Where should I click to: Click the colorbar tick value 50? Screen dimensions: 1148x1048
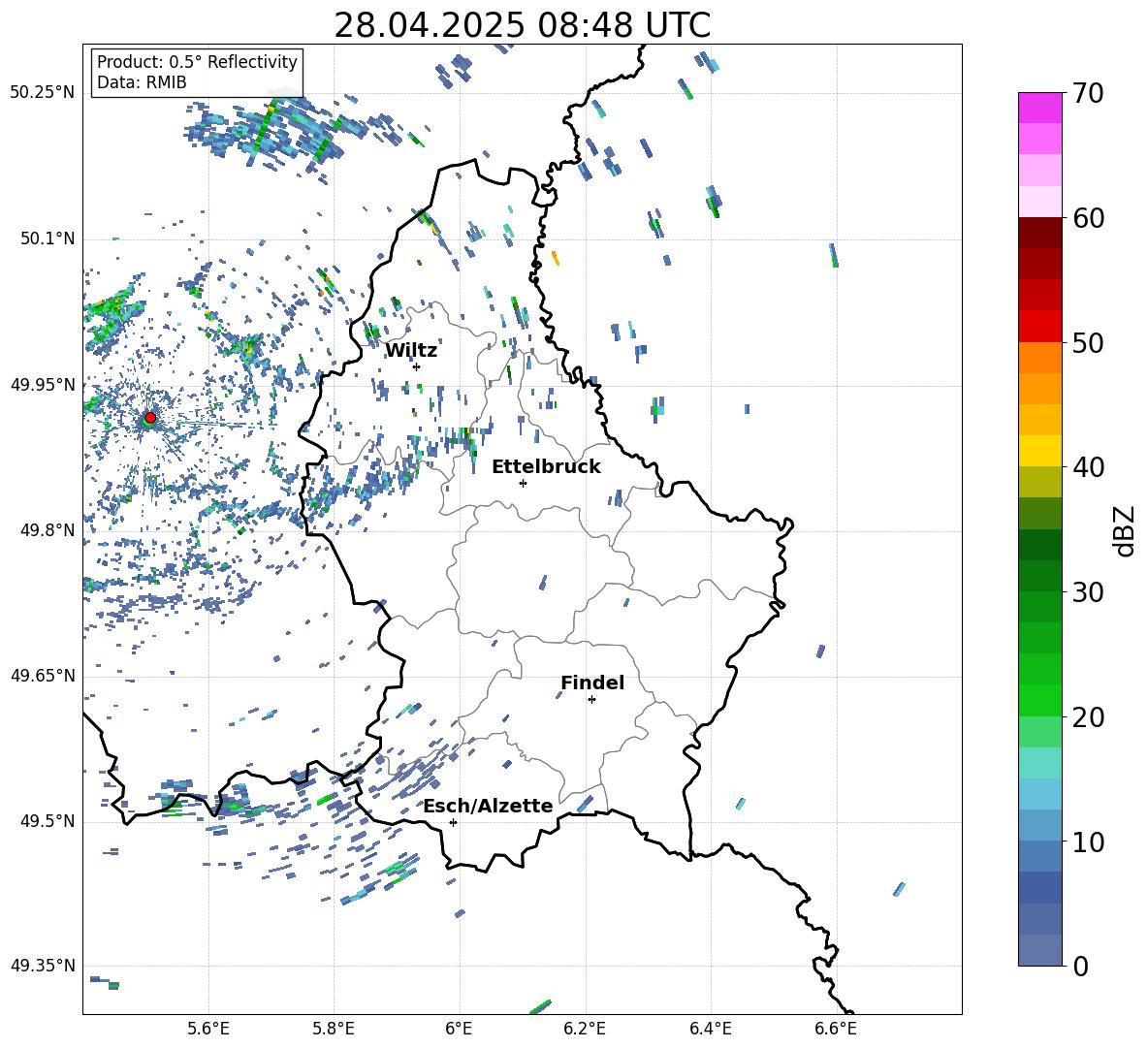tap(1088, 343)
